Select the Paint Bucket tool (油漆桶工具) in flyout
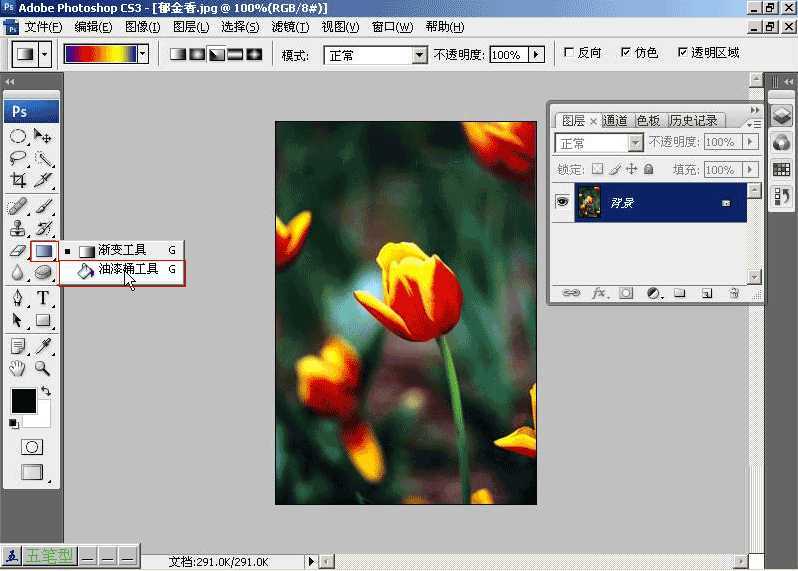Image resolution: width=798 pixels, height=571 pixels. coord(127,270)
